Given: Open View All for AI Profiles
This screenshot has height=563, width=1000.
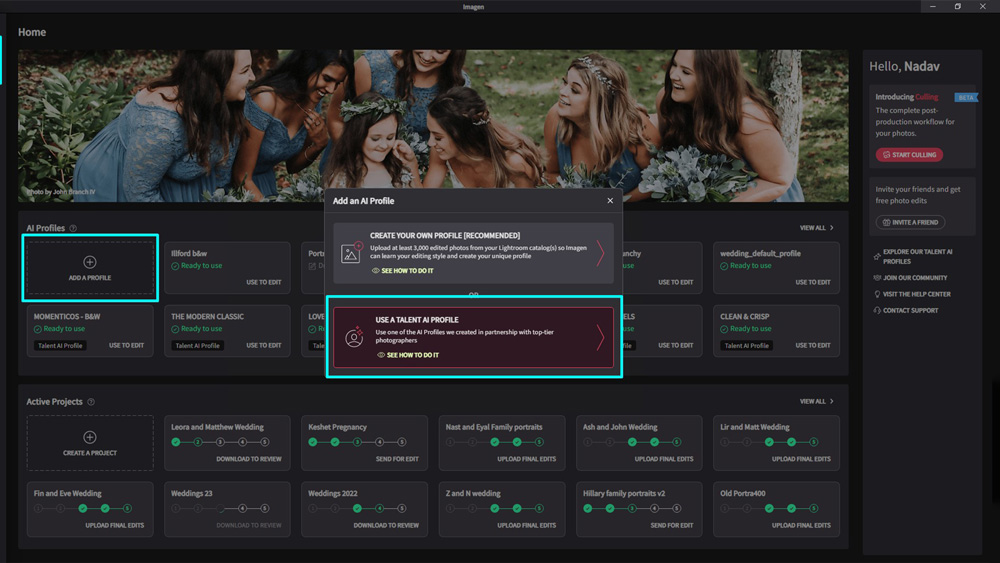Looking at the screenshot, I should click(x=816, y=228).
